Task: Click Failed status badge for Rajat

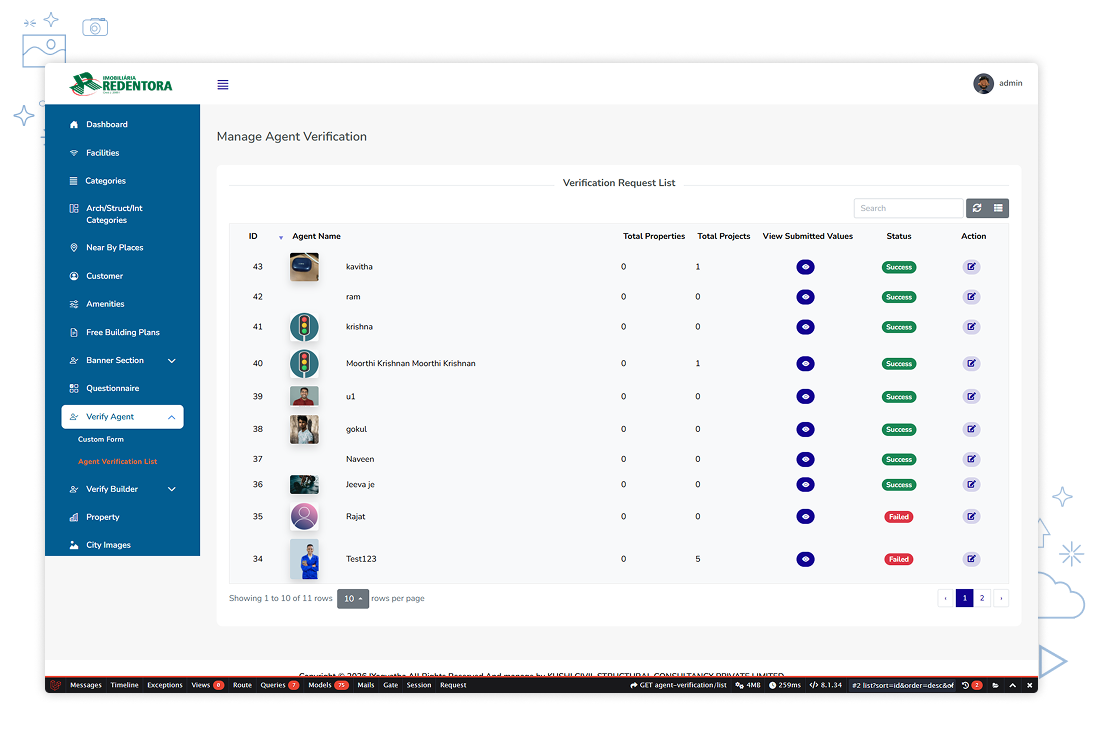Action: 899,517
